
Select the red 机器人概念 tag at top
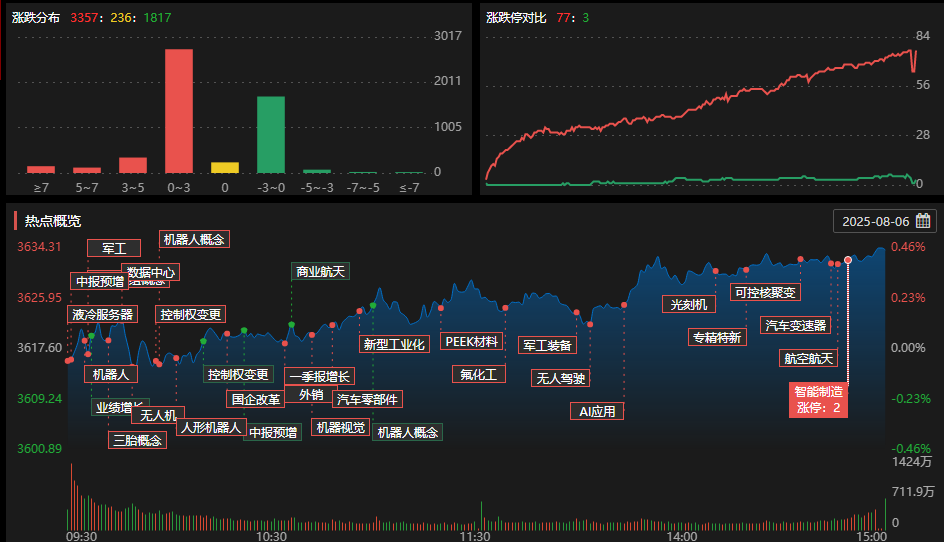coord(194,239)
